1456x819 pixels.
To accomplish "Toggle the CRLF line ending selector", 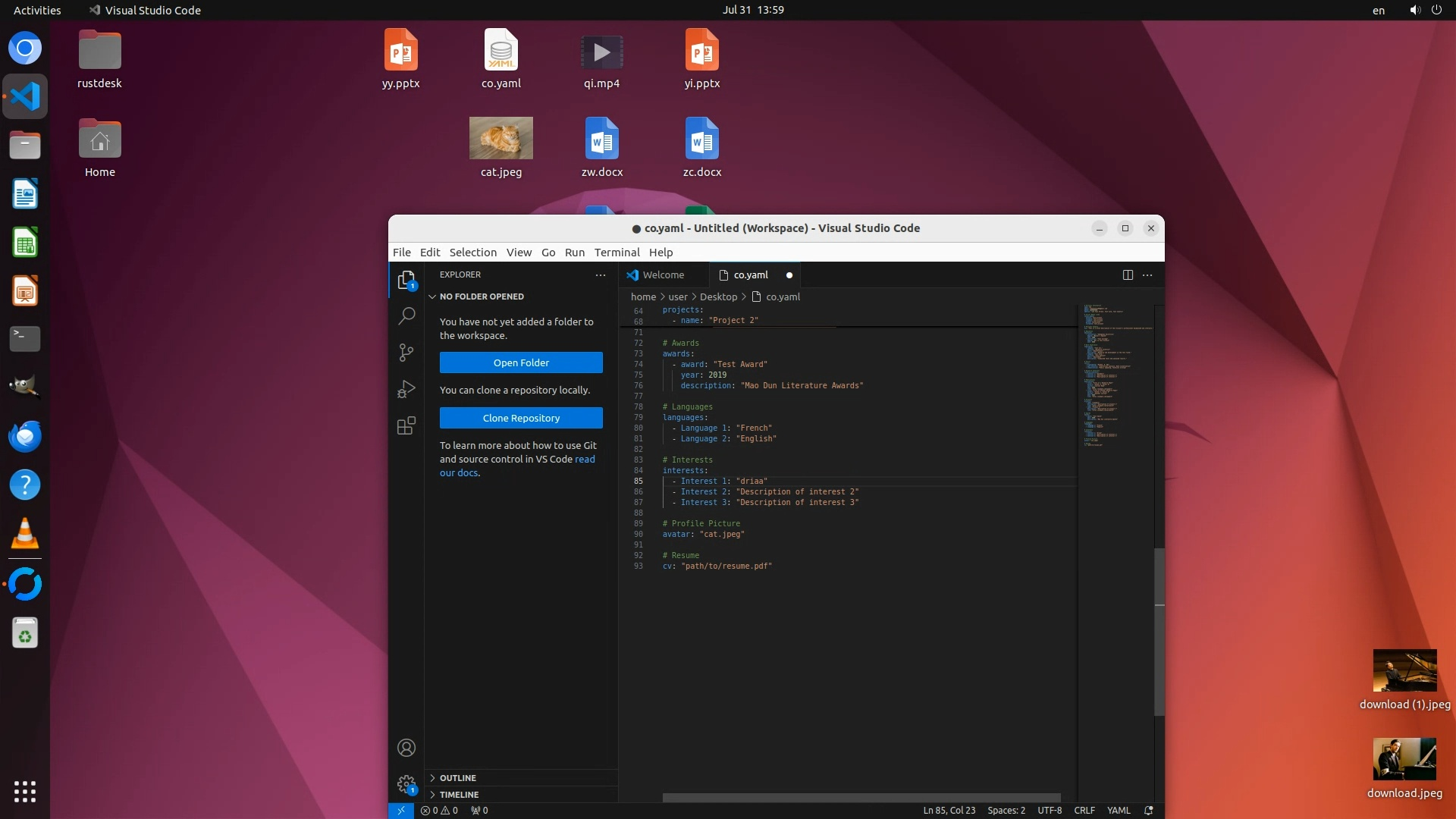I will click(x=1084, y=811).
